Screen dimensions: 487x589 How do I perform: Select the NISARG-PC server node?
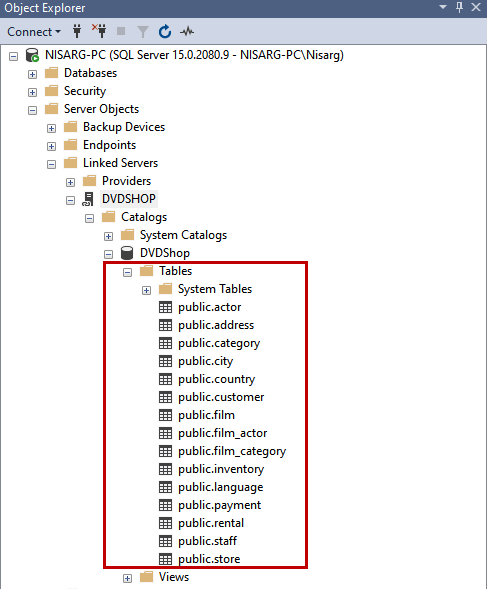(x=194, y=55)
